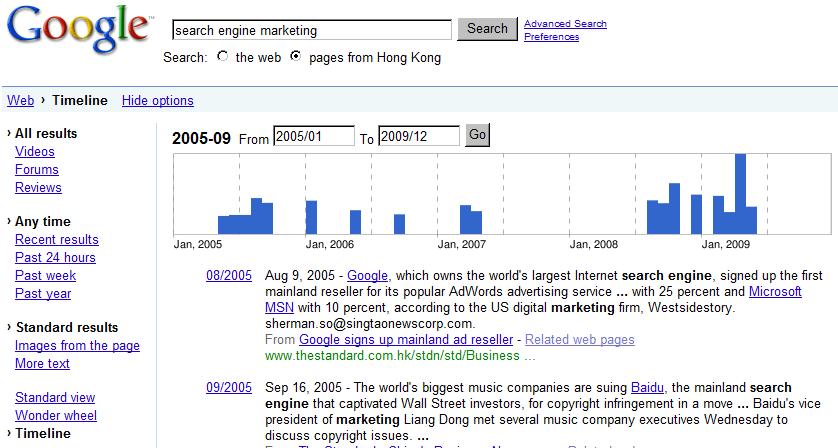
Task: Choose More text option
Action: click(42, 364)
